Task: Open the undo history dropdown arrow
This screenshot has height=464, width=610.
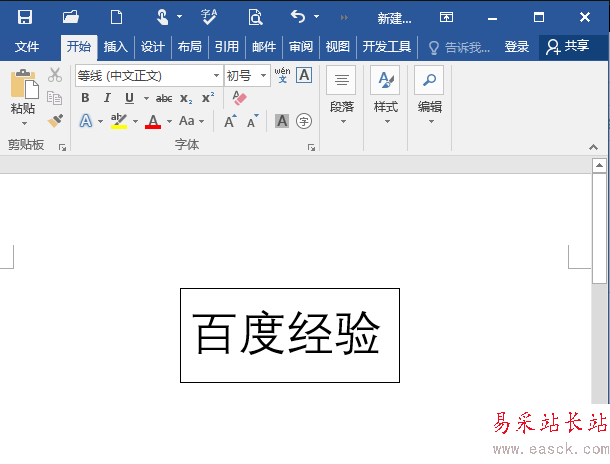Action: (317, 17)
